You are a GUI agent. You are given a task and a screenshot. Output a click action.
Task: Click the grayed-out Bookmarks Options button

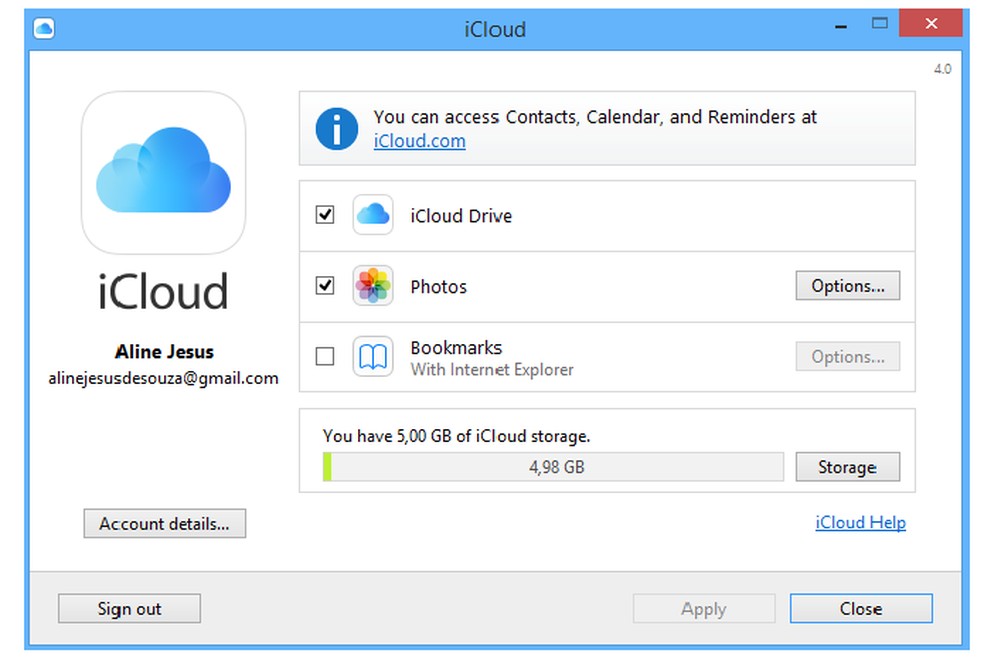847,356
